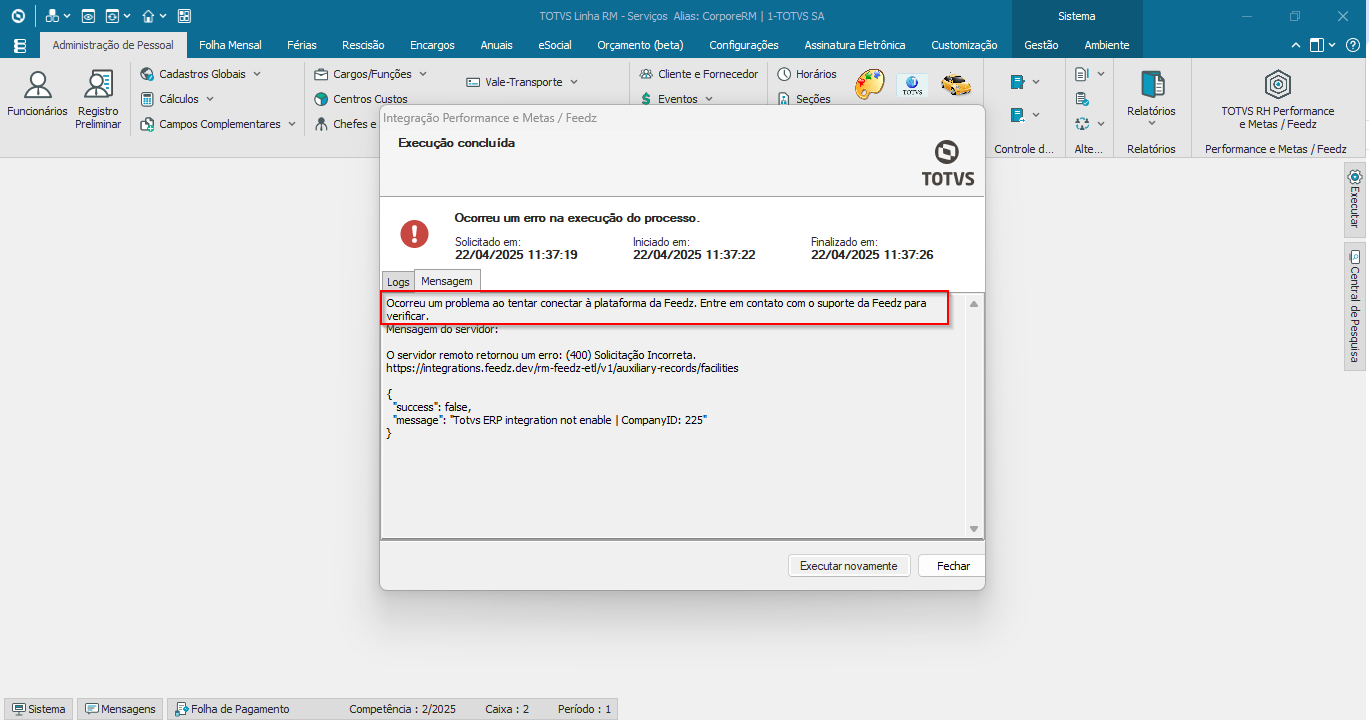The image size is (1369, 720).
Task: Open Seções in the ribbon
Action: coord(804,99)
